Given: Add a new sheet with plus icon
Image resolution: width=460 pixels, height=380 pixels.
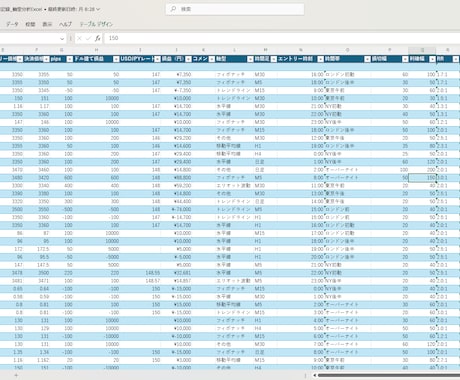Looking at the screenshot, I should pos(16,375).
